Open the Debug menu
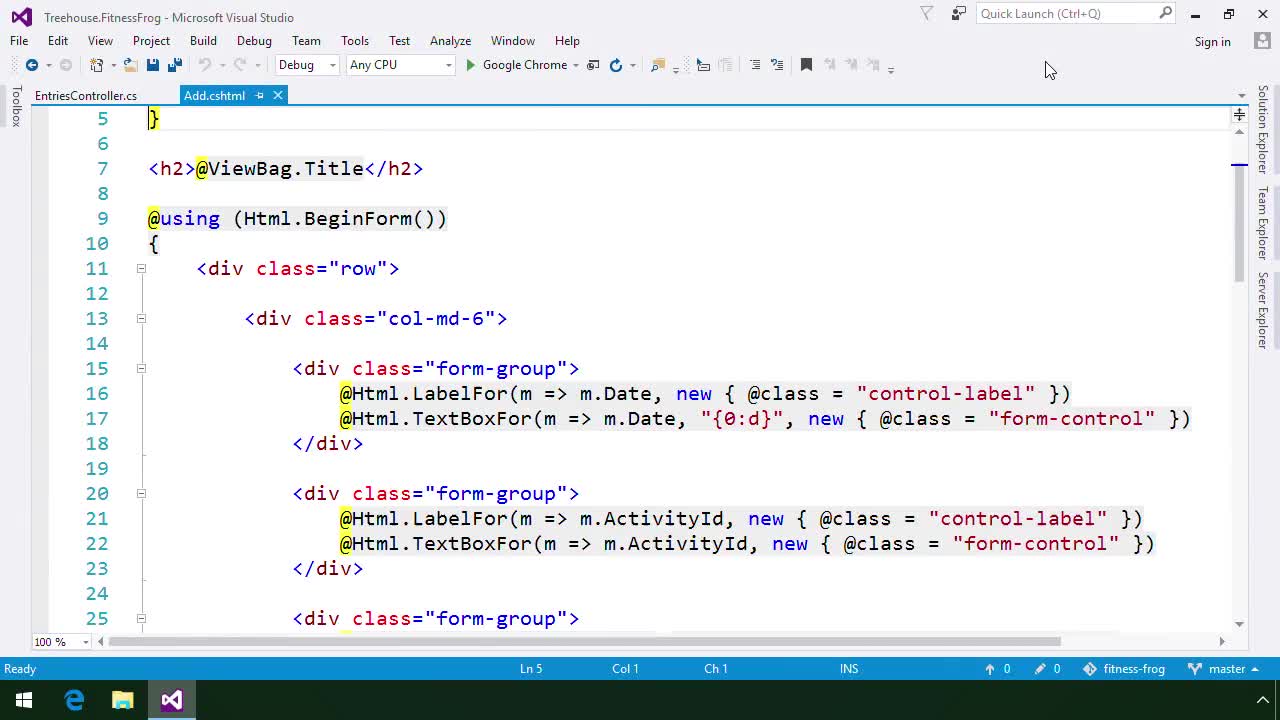1280x720 pixels. [254, 41]
